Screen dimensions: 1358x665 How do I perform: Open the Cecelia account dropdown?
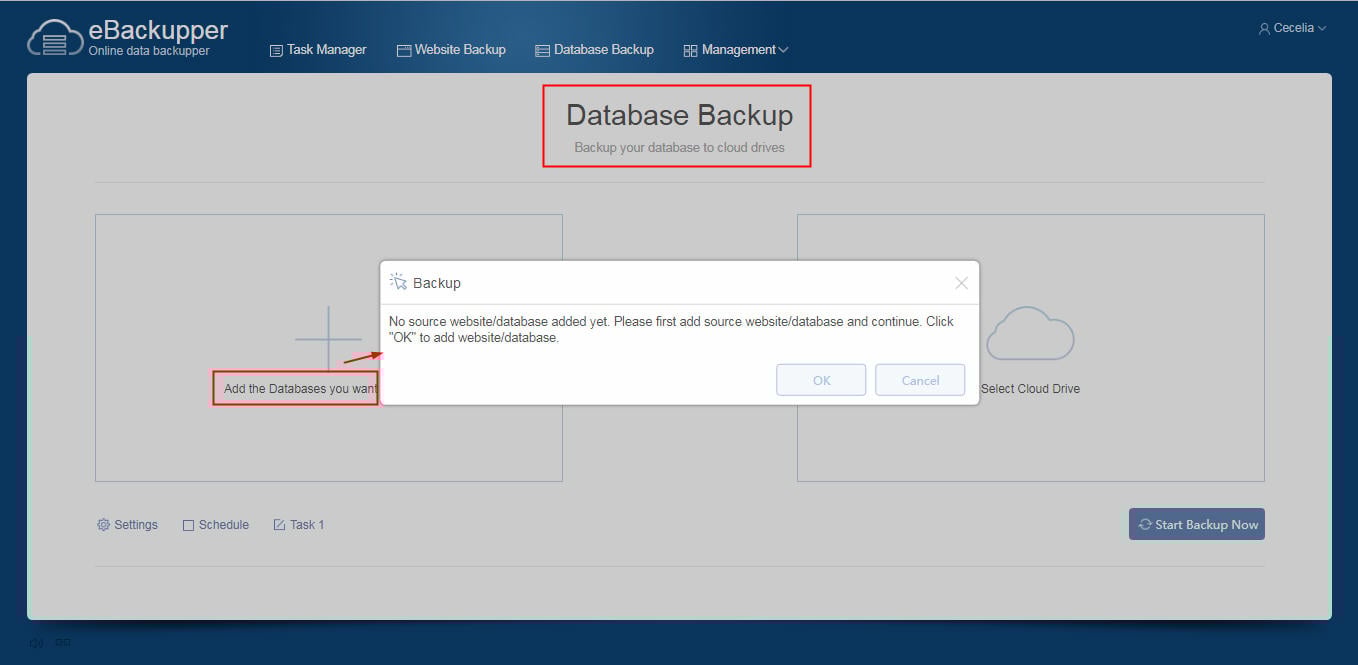[1292, 28]
